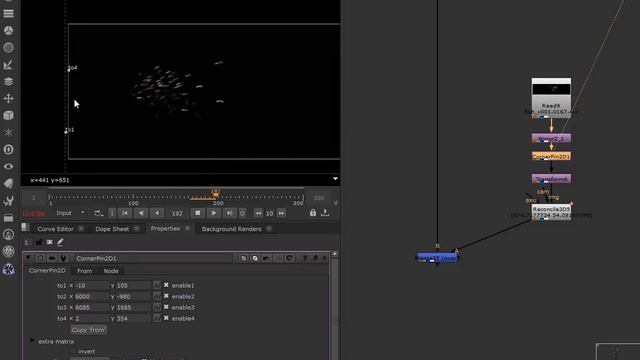Float the CornerPin2D1 properties panel
Viewport: 640px width, 360px height.
point(315,258)
